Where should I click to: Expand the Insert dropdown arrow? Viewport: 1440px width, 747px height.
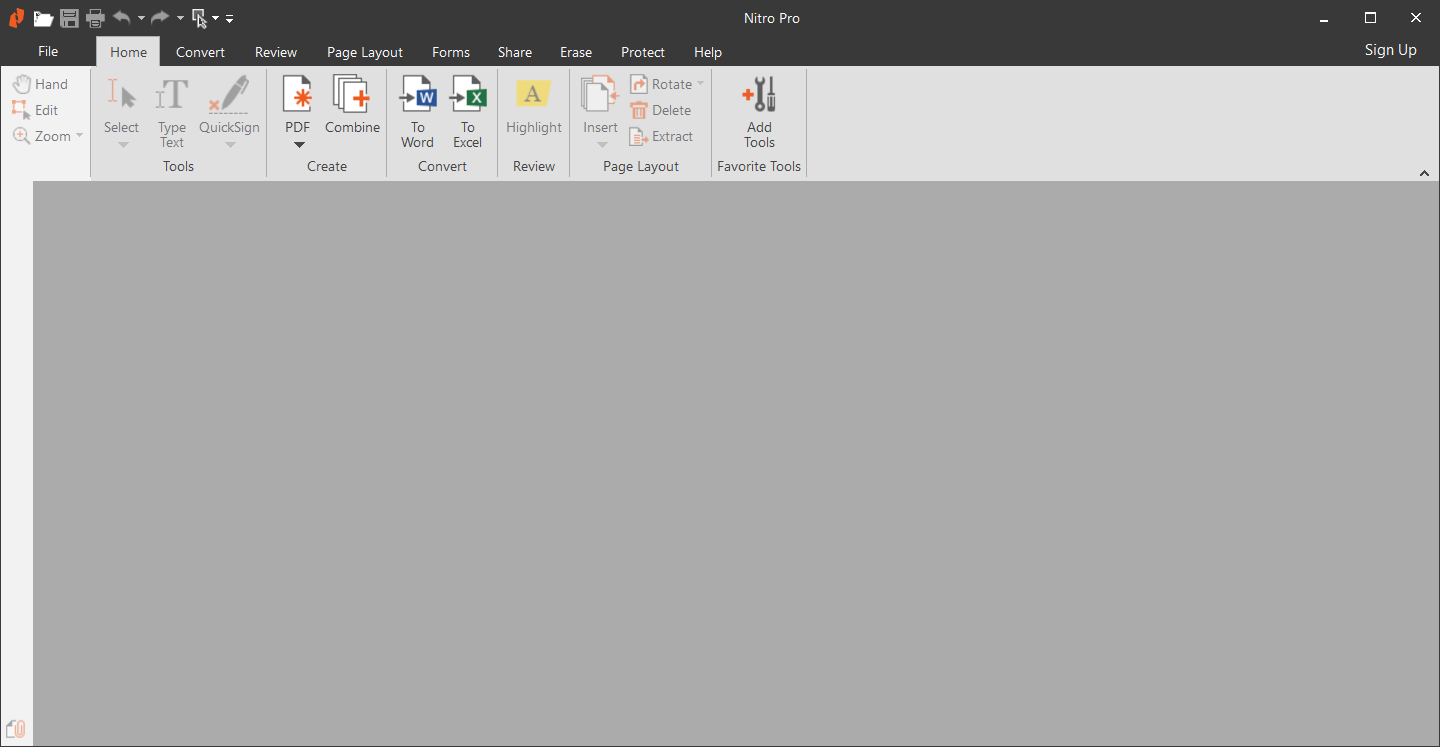point(601,145)
